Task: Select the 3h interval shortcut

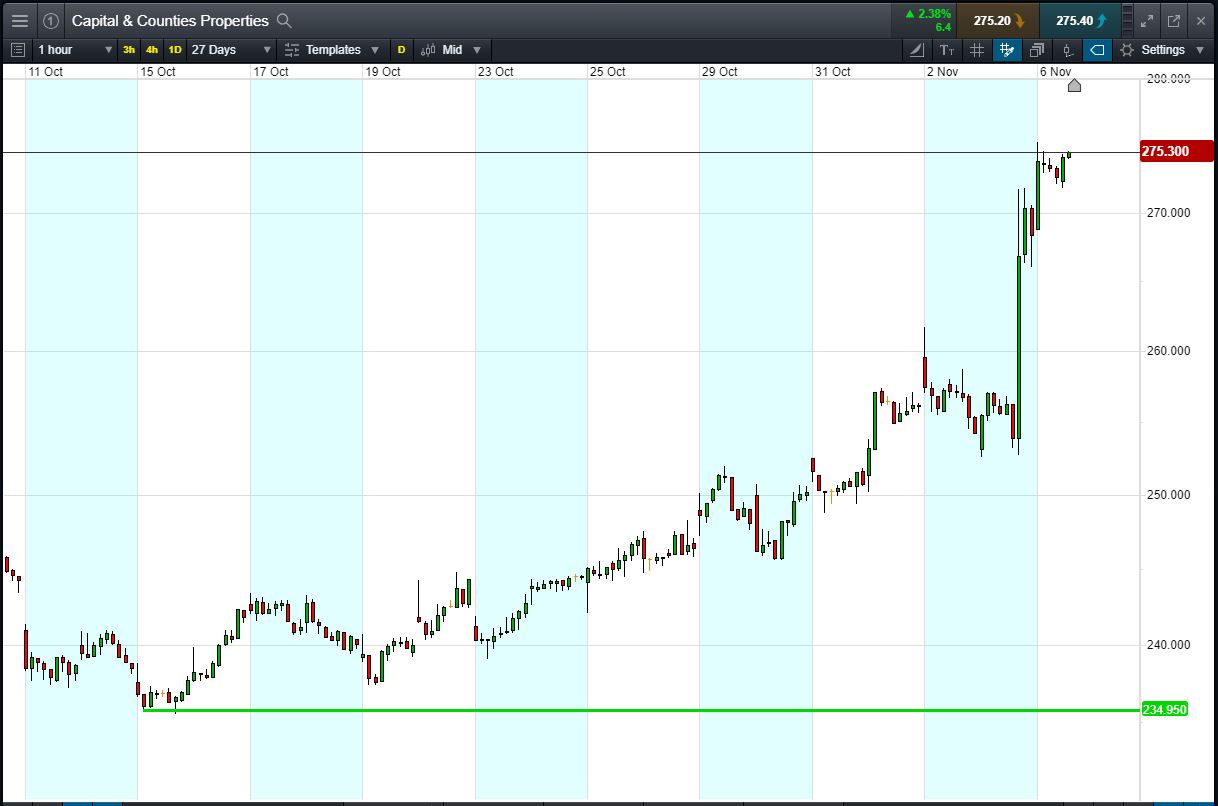Action: click(129, 49)
